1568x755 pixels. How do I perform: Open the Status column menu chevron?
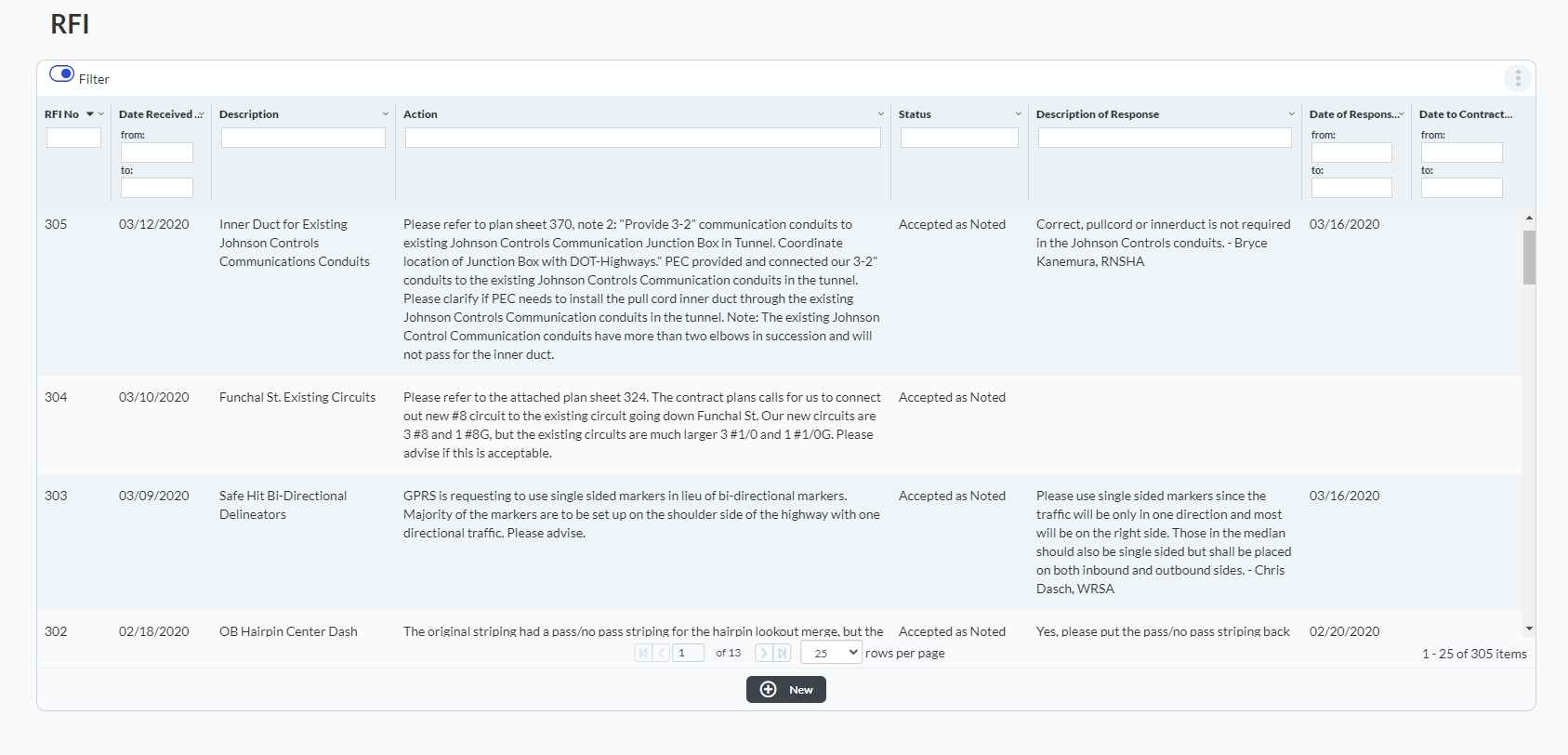(1018, 114)
